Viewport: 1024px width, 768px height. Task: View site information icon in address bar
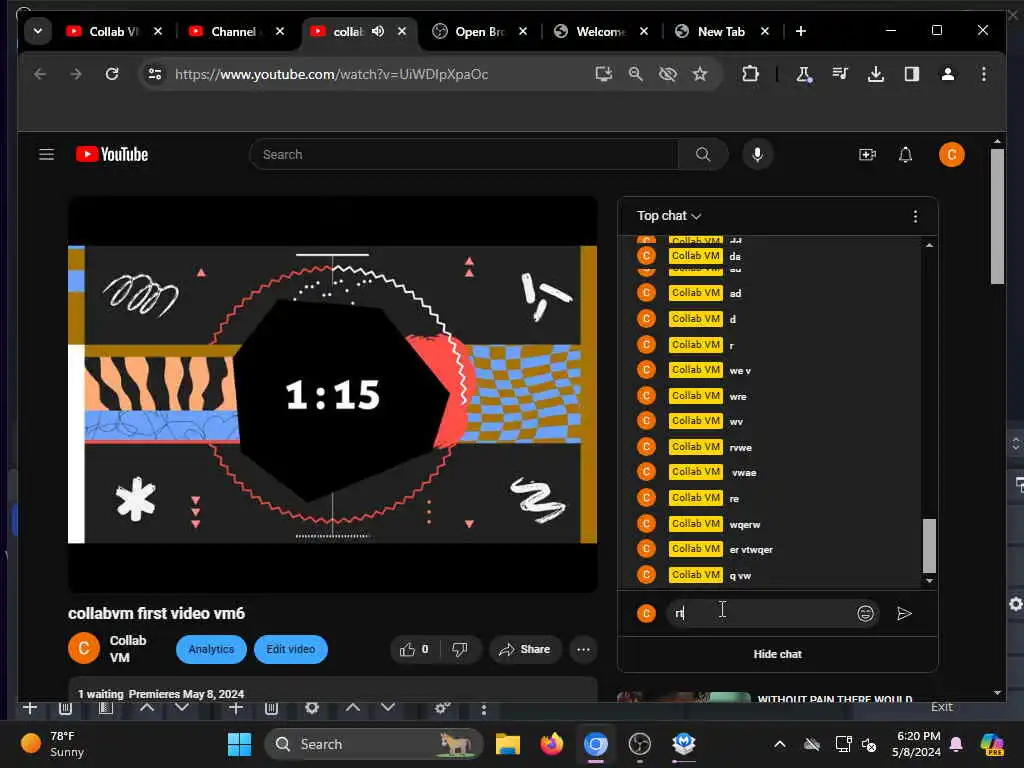pos(155,74)
